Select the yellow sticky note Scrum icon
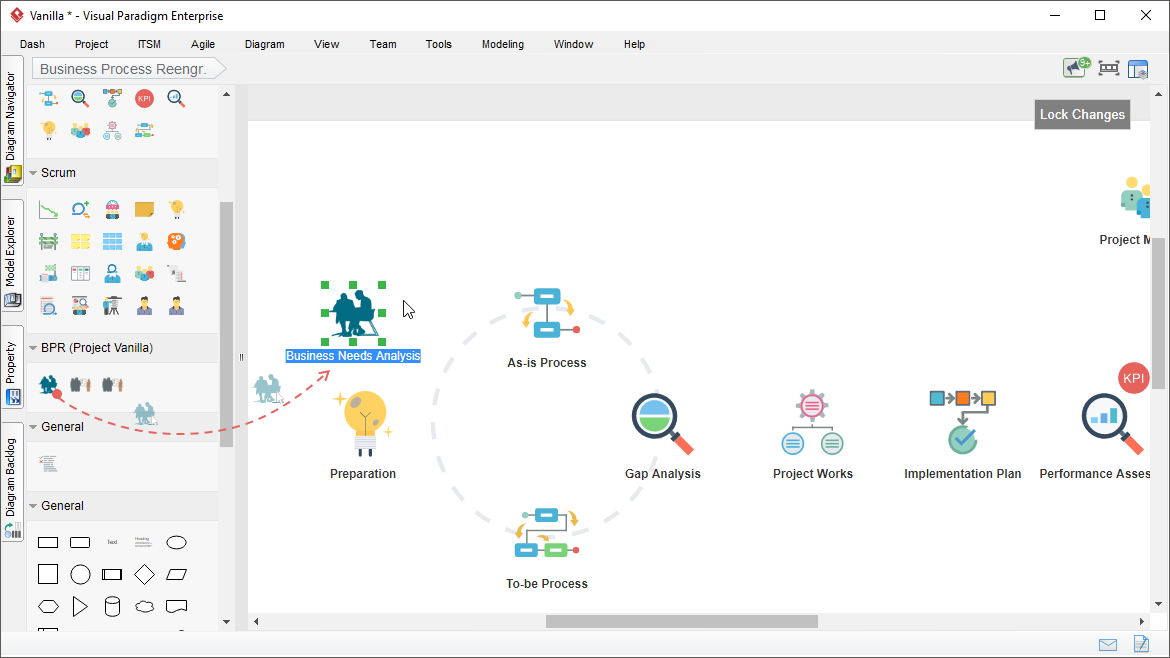Viewport: 1170px width, 658px height. click(x=144, y=210)
